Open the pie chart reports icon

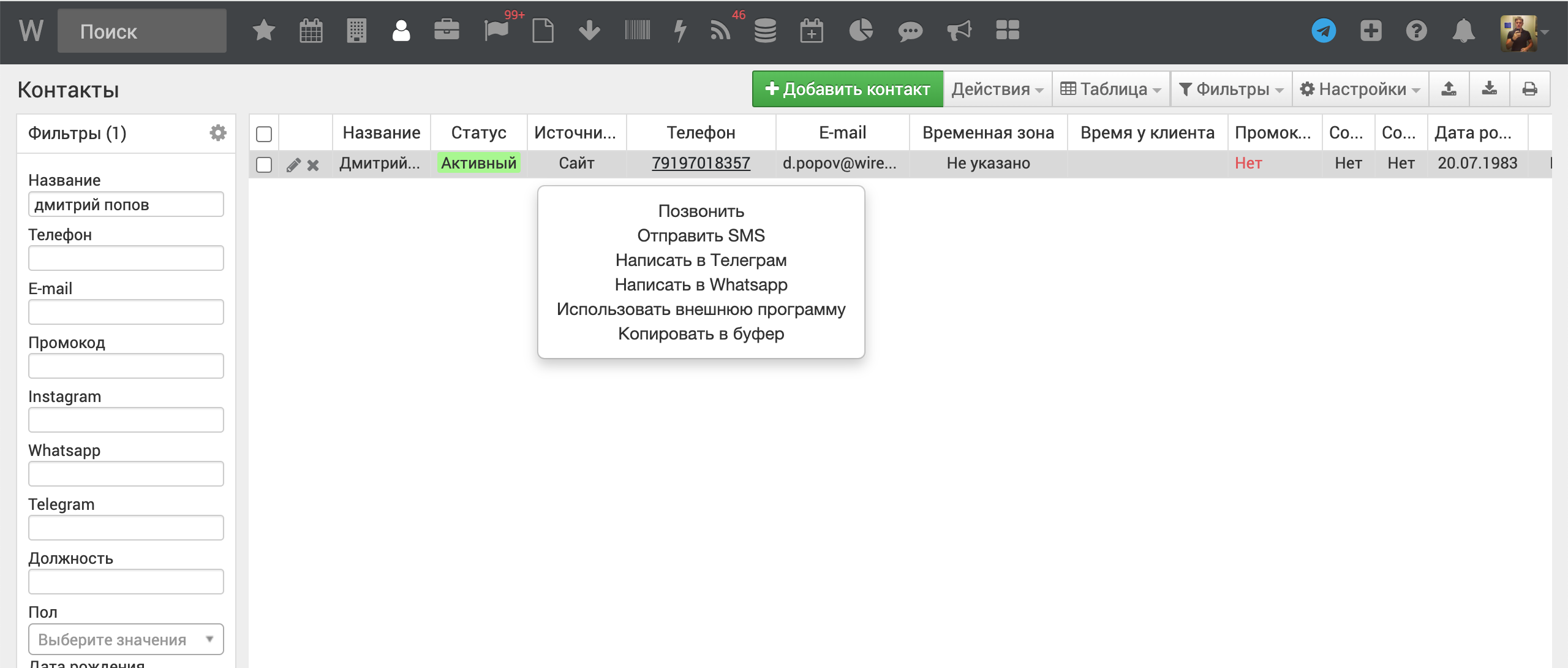(x=861, y=30)
